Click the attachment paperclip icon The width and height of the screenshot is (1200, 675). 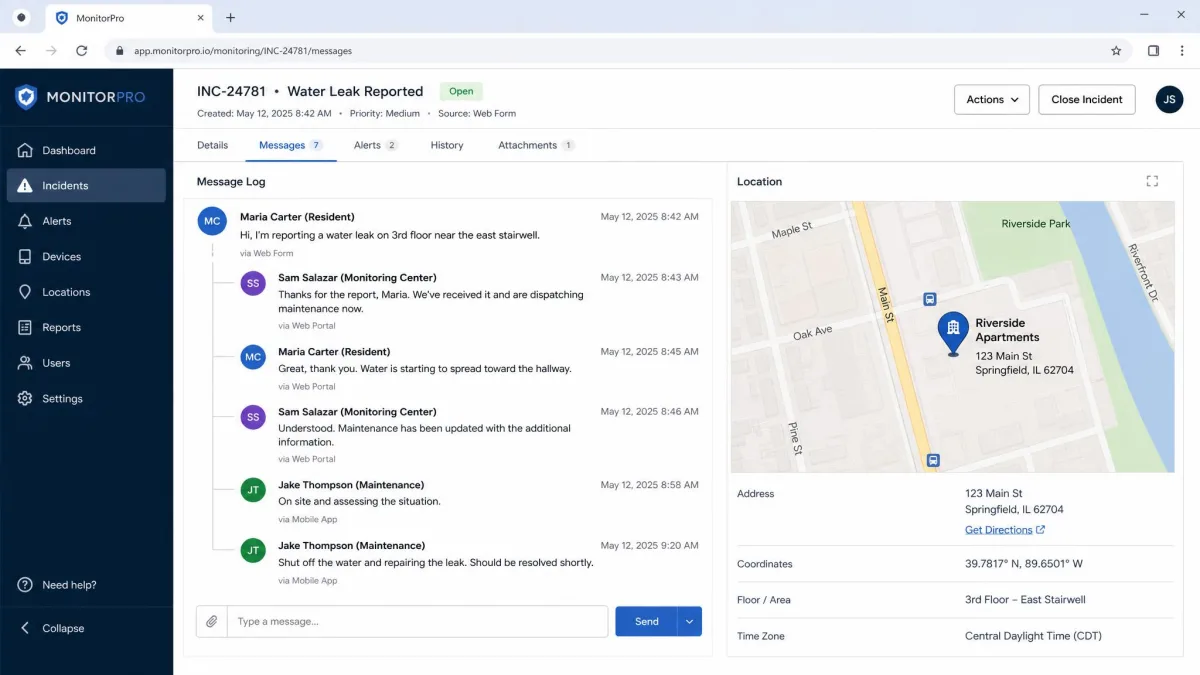[212, 621]
